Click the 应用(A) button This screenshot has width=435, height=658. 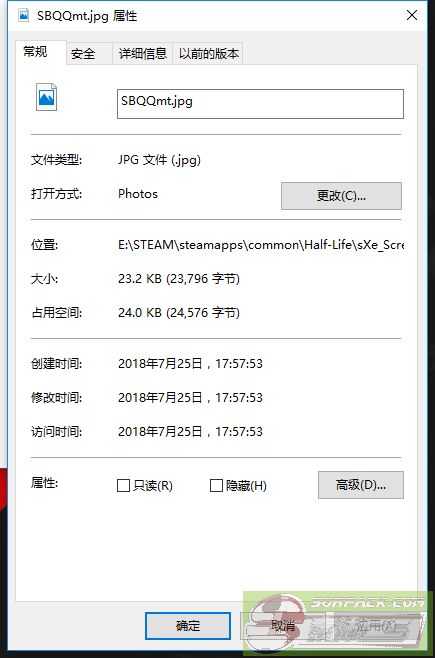[376, 626]
